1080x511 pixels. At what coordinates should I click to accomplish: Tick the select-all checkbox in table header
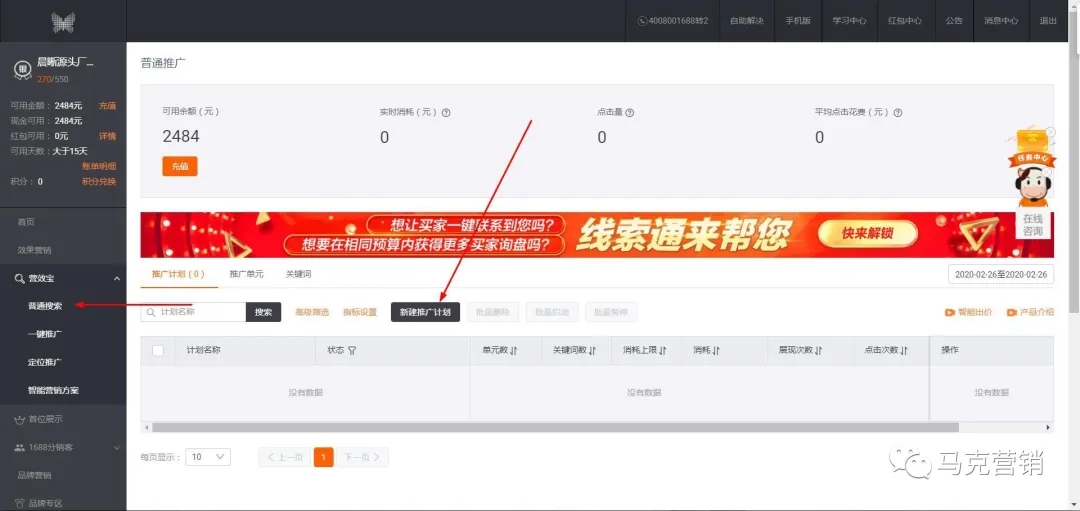click(158, 351)
